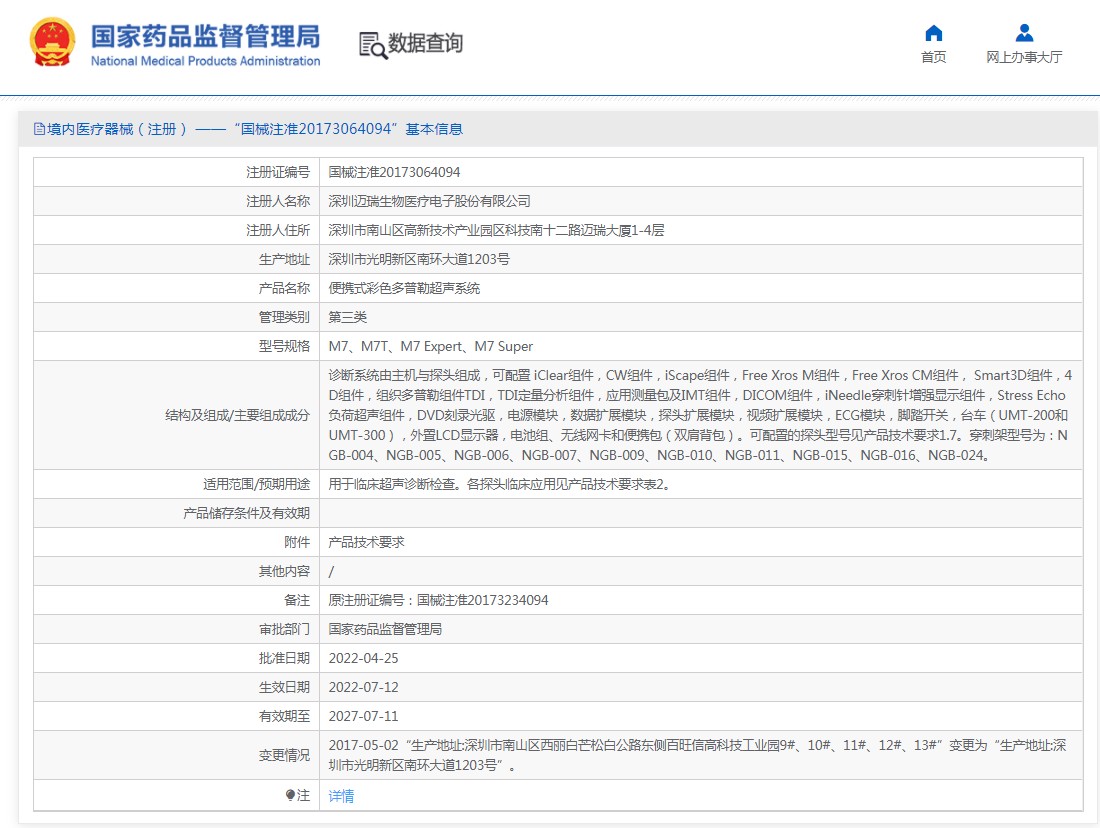
Task: Click the document icon before 境内医疗器械
Action: click(x=39, y=129)
